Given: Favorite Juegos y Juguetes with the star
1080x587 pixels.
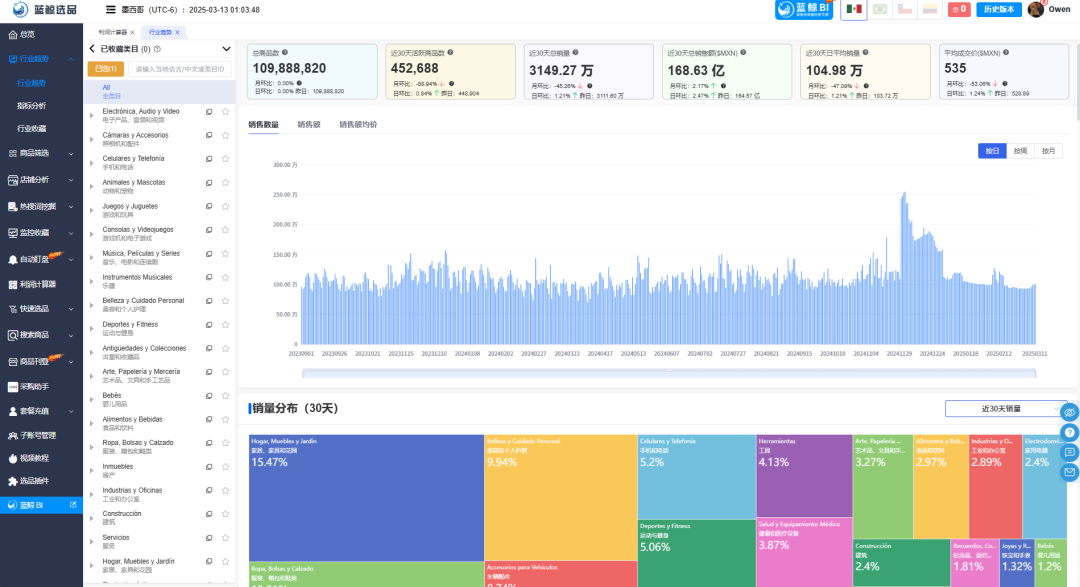Looking at the screenshot, I should pyautogui.click(x=225, y=207).
